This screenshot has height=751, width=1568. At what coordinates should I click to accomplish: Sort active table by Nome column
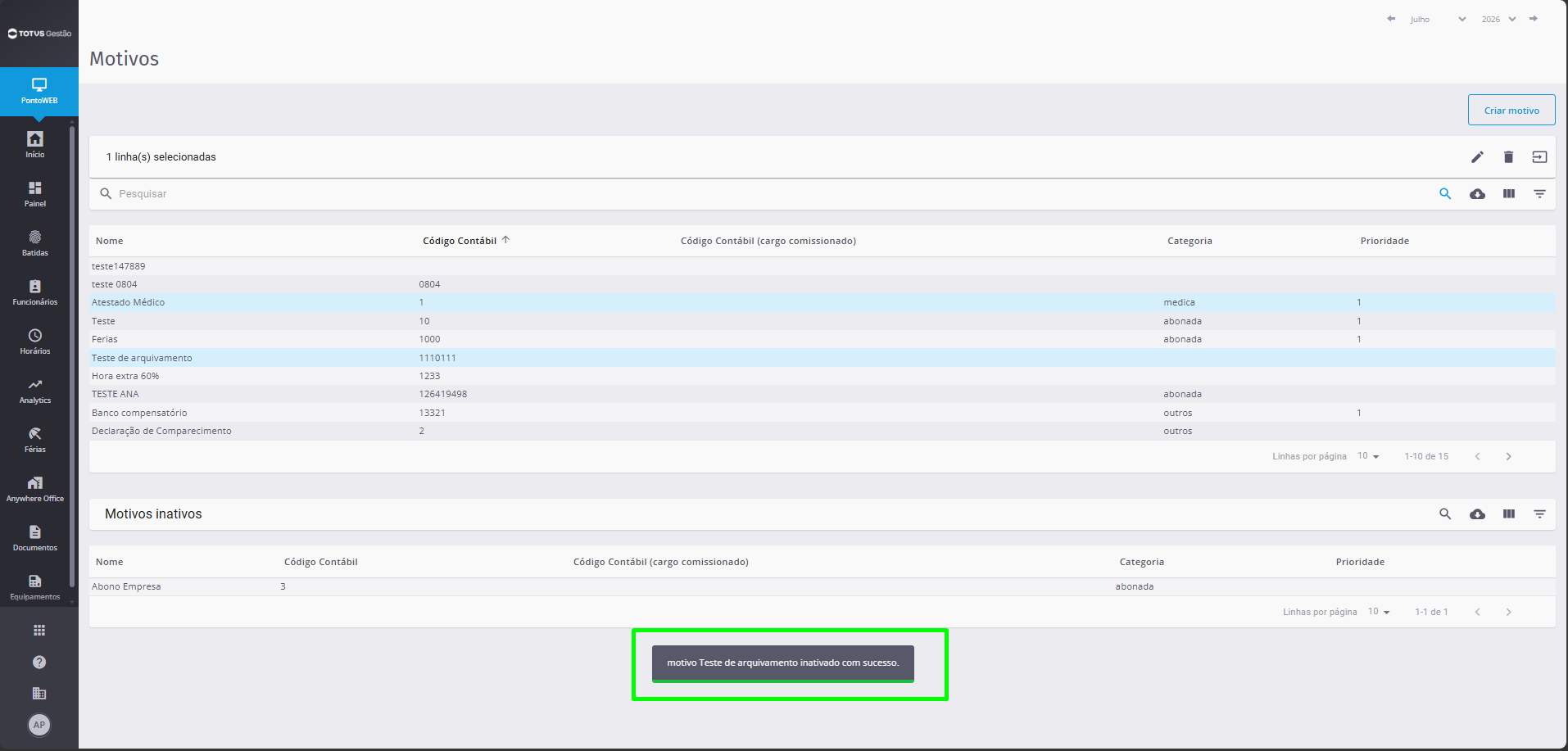pos(109,241)
